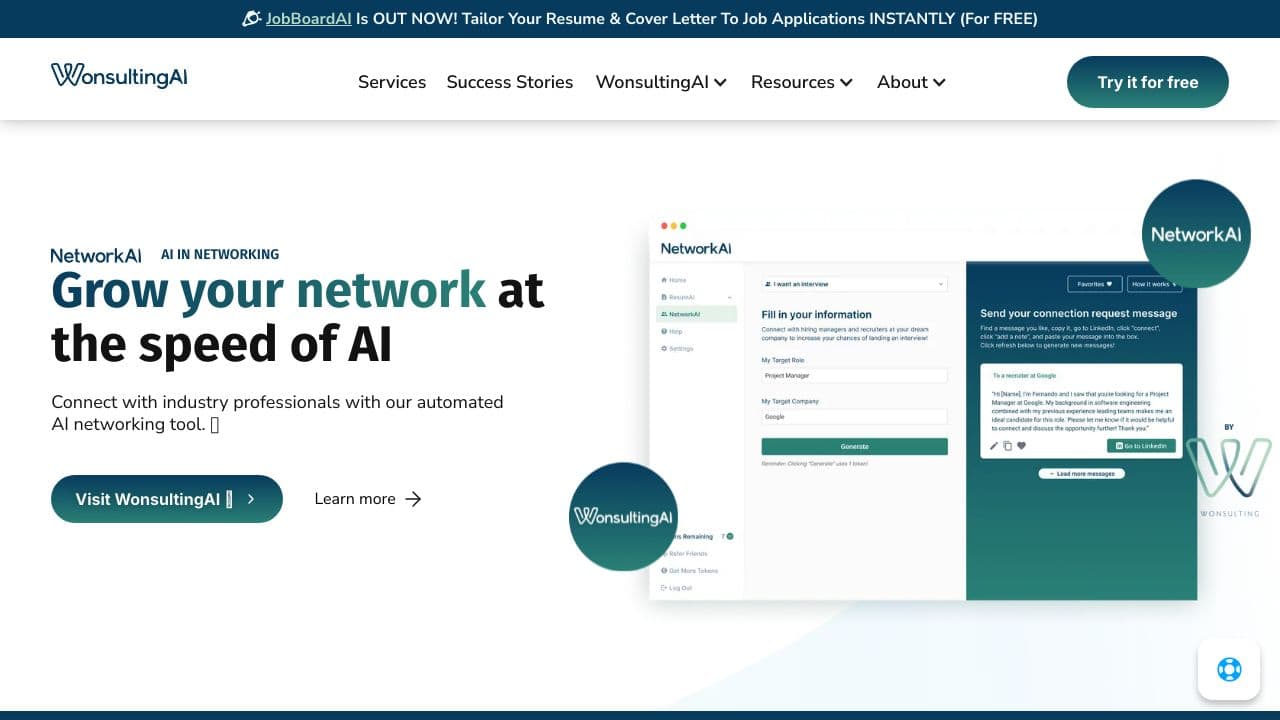Click the Favorites button in the preview

pyautogui.click(x=1095, y=284)
